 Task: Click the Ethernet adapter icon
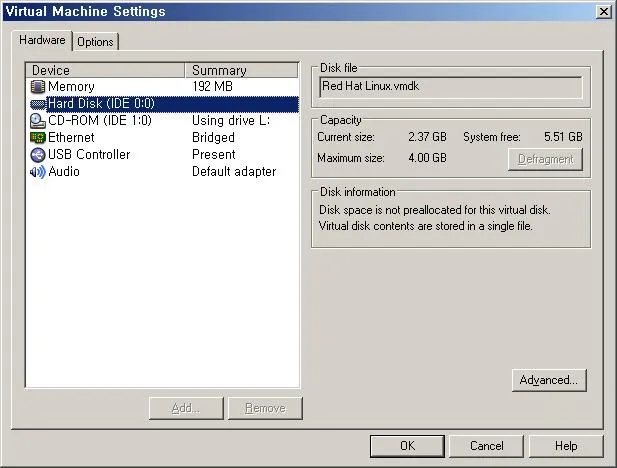point(38,138)
